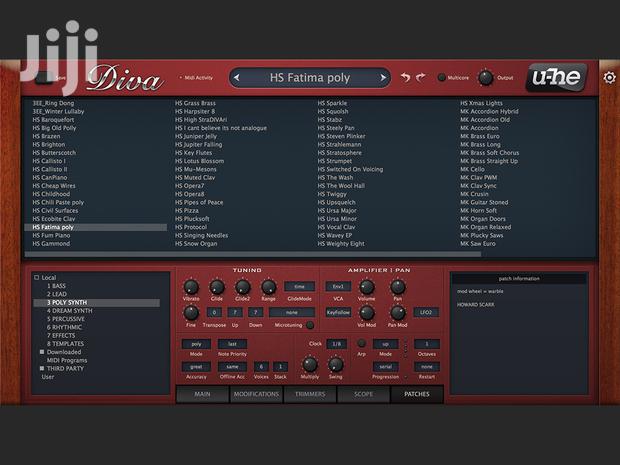The width and height of the screenshot is (620, 465).
Task: Open the GlideMode 'time' dropdown
Action: (x=299, y=286)
